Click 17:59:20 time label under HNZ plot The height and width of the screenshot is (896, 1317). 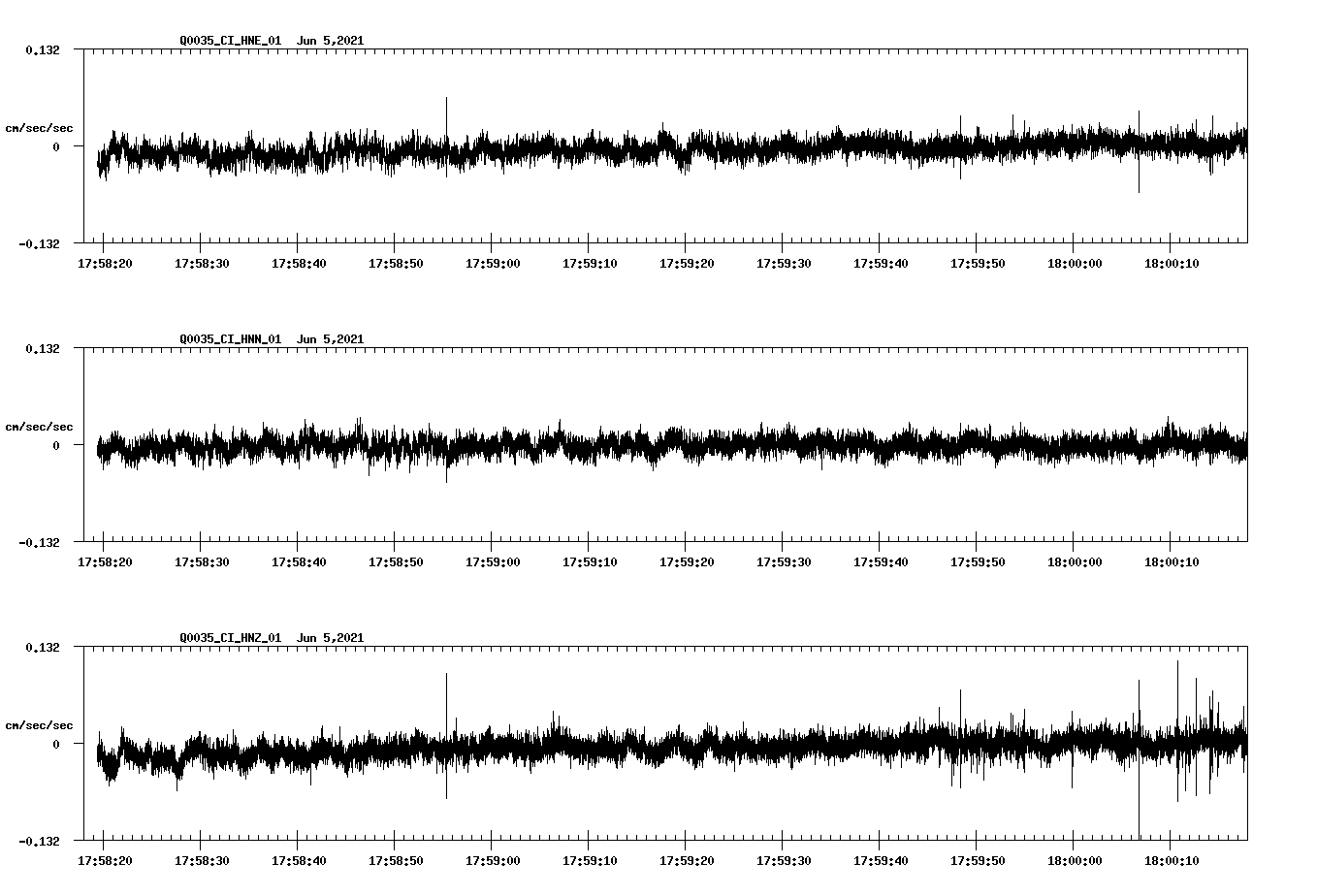(687, 860)
